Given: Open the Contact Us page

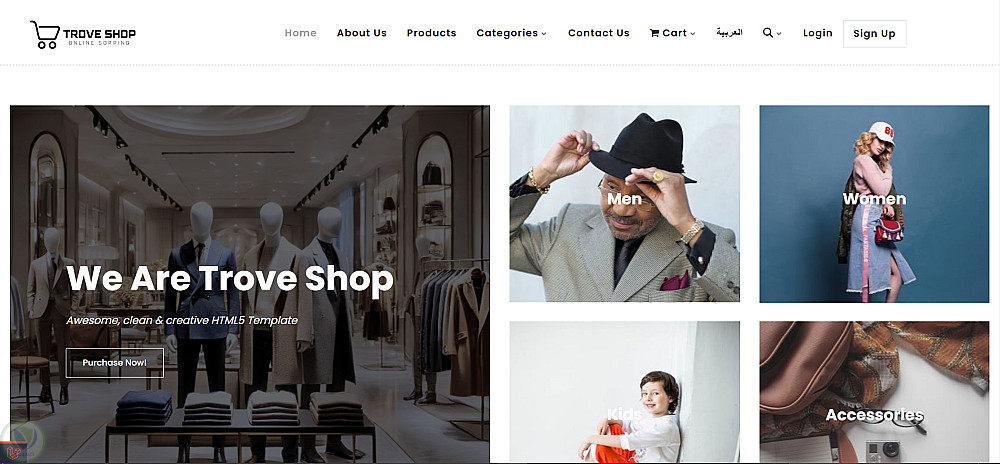Looking at the screenshot, I should click(599, 33).
